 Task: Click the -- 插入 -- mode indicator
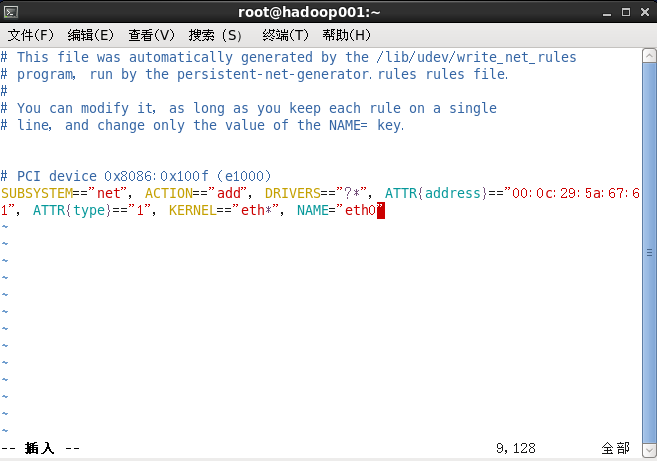point(40,448)
